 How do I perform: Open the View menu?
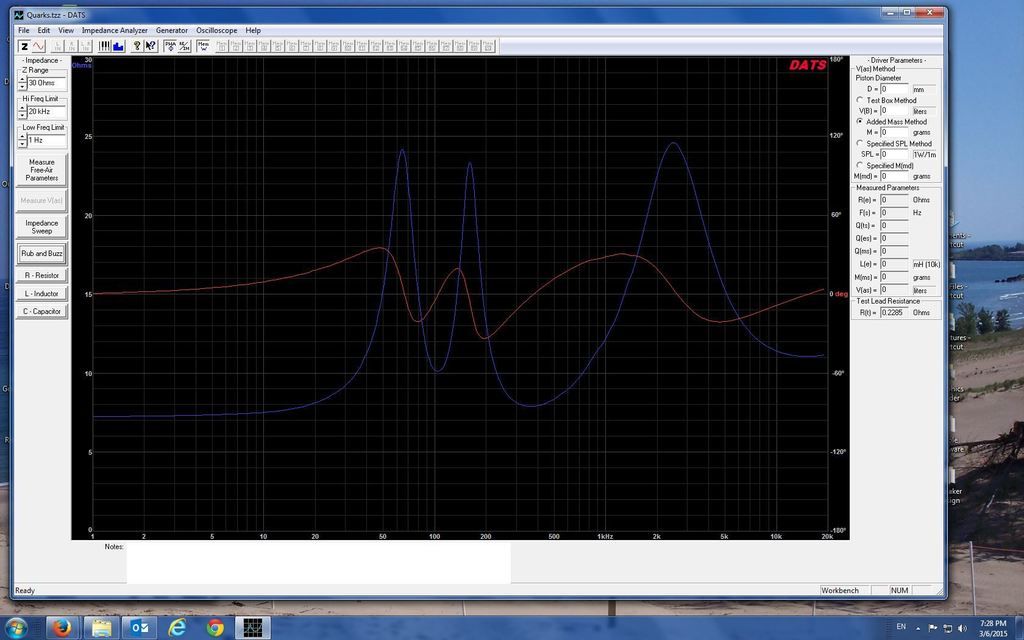coord(66,30)
